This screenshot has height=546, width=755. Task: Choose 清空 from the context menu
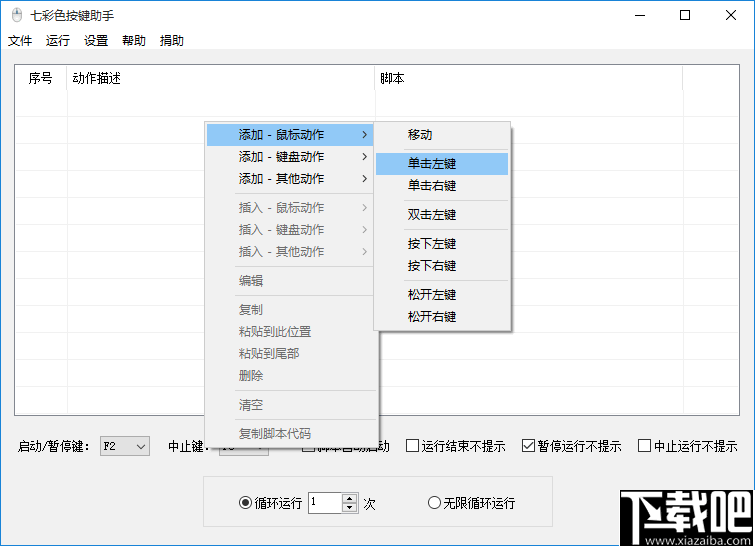pyautogui.click(x=290, y=405)
